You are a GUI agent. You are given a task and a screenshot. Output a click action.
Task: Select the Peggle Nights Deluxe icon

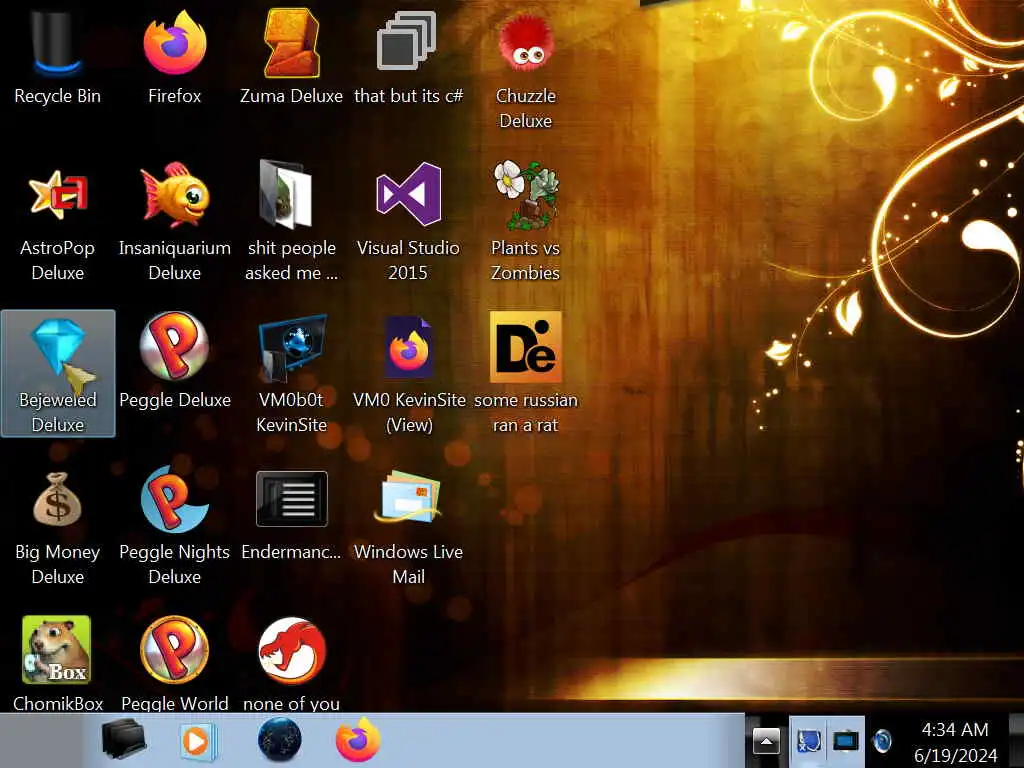coord(174,499)
